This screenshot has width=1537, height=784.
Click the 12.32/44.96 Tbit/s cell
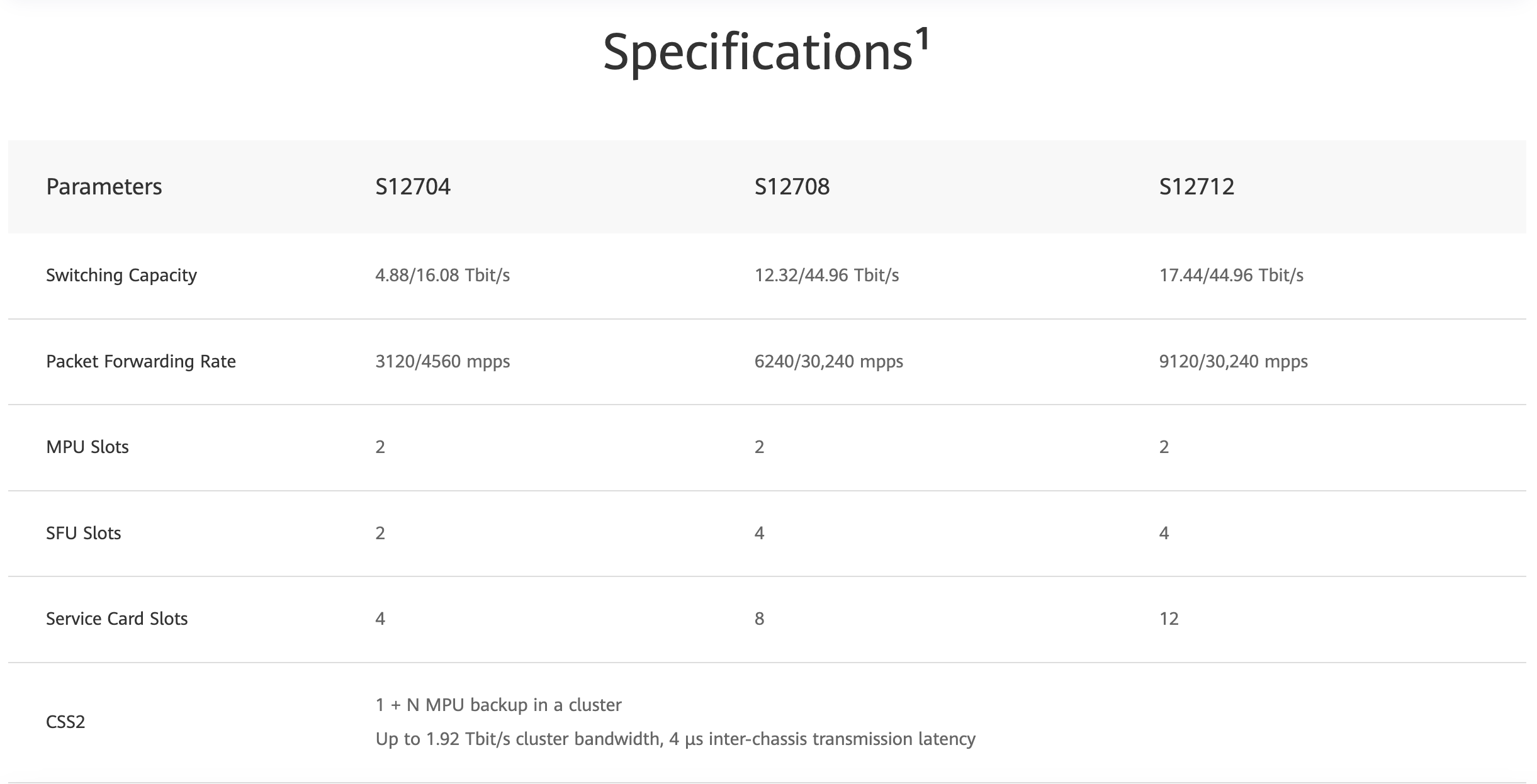(x=826, y=276)
